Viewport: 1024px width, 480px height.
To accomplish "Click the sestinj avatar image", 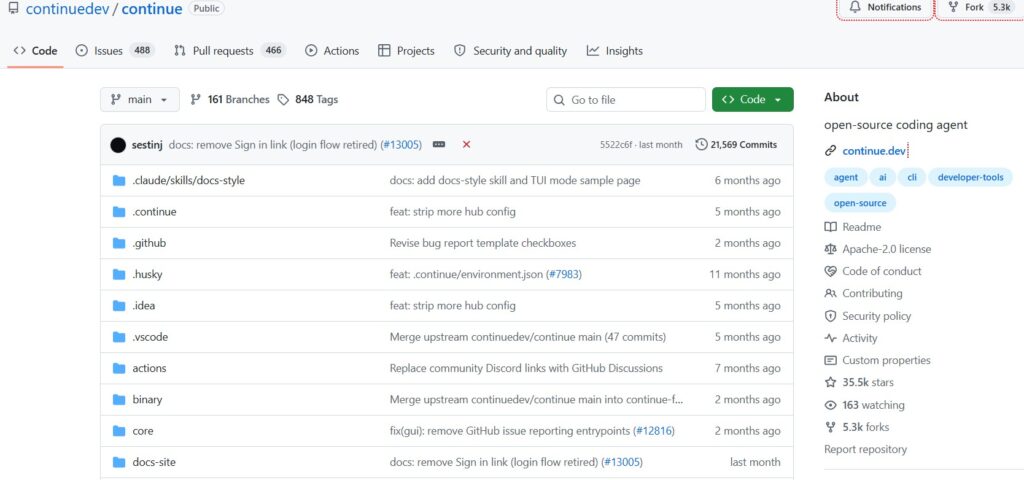I will click(x=118, y=145).
